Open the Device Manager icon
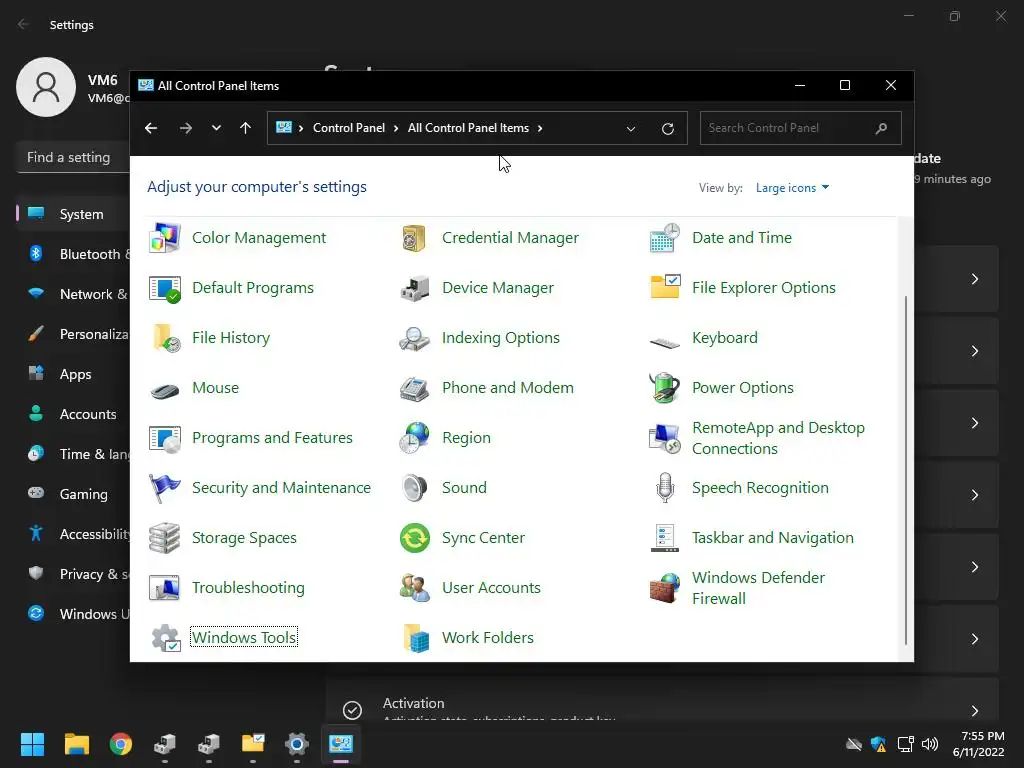This screenshot has height=768, width=1024. pyautogui.click(x=414, y=288)
